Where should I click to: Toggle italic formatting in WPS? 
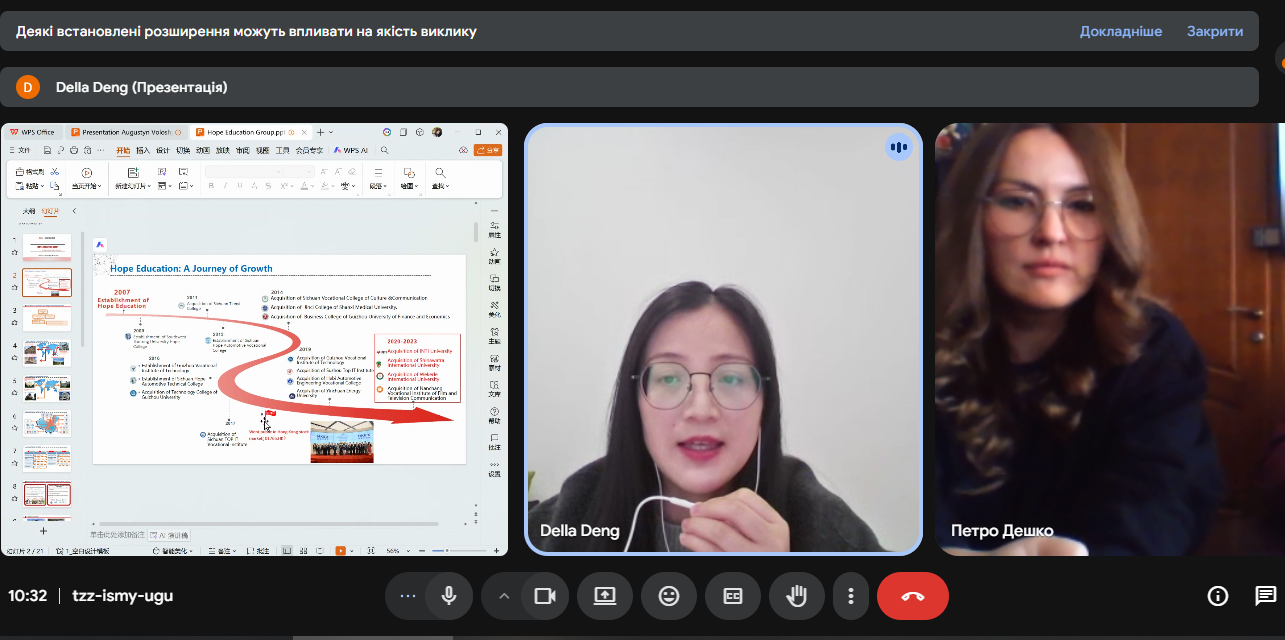pos(225,186)
